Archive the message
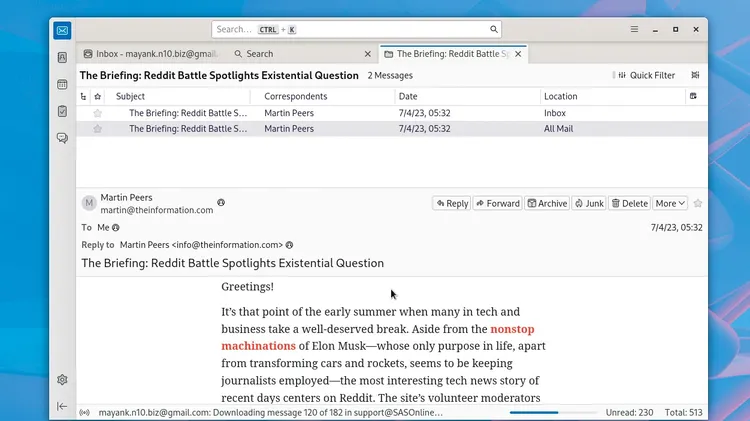 pos(547,203)
